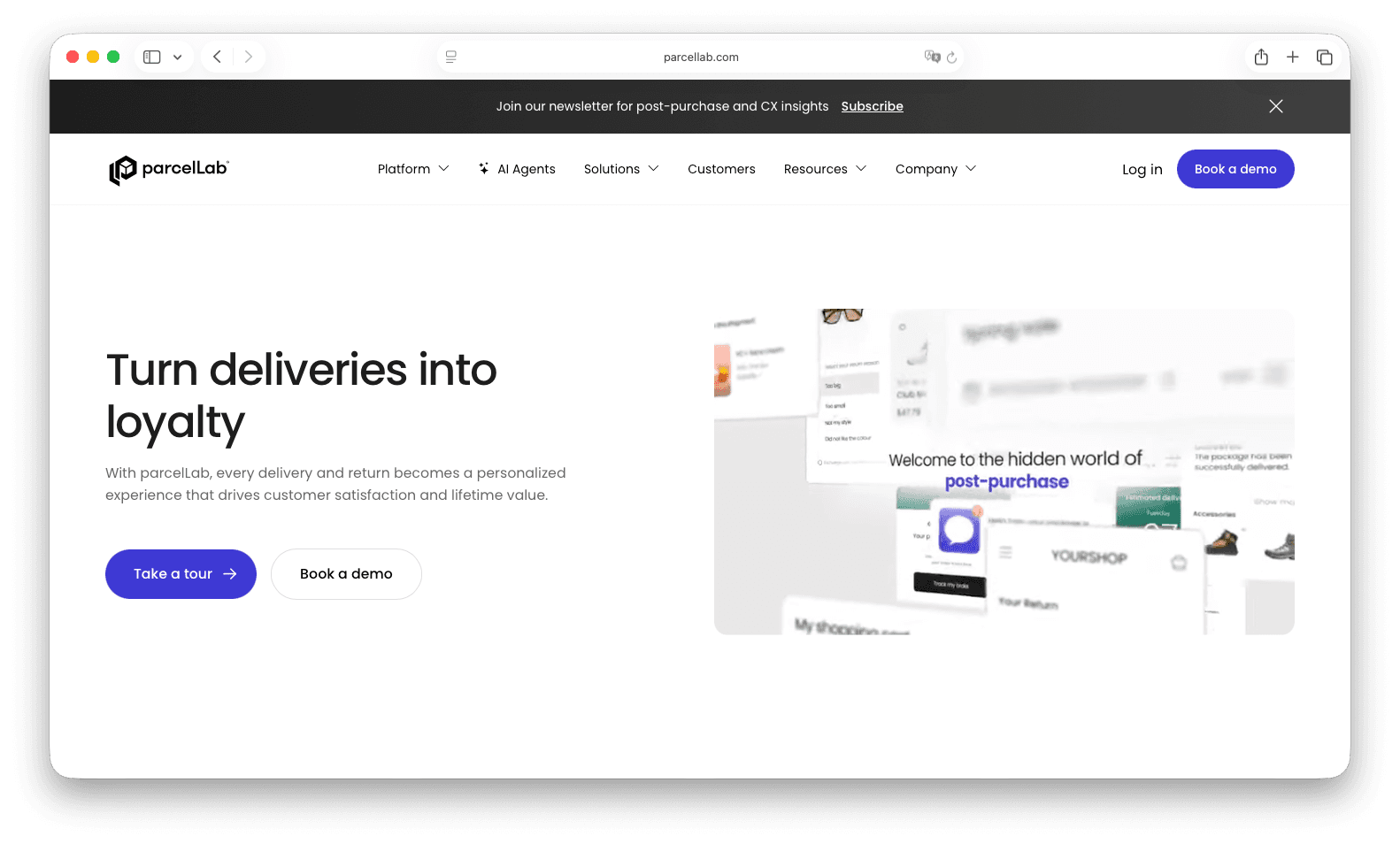Open the Safari share icon
The height and width of the screenshot is (844, 1400).
[1261, 57]
